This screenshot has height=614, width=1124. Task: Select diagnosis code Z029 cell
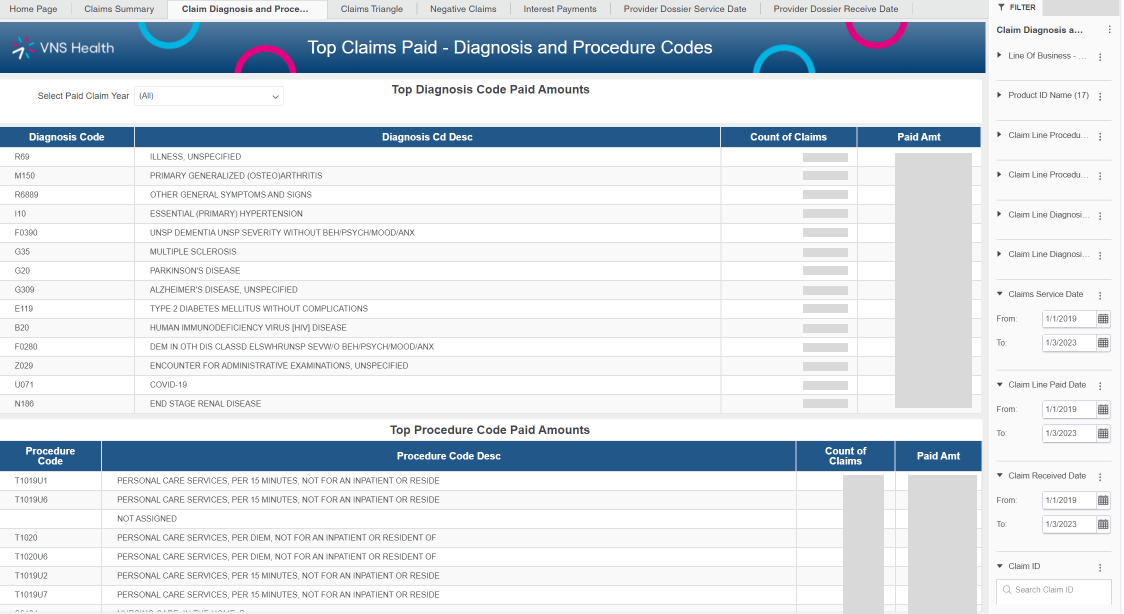[67, 365]
